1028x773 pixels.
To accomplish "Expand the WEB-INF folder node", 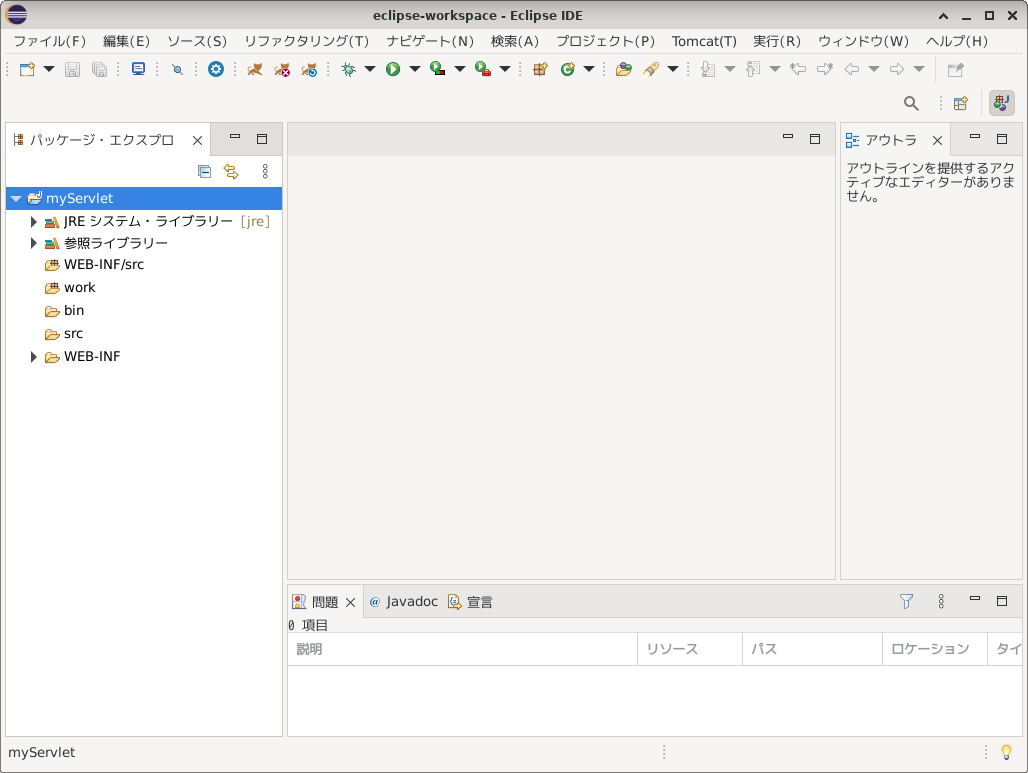I will coord(33,357).
